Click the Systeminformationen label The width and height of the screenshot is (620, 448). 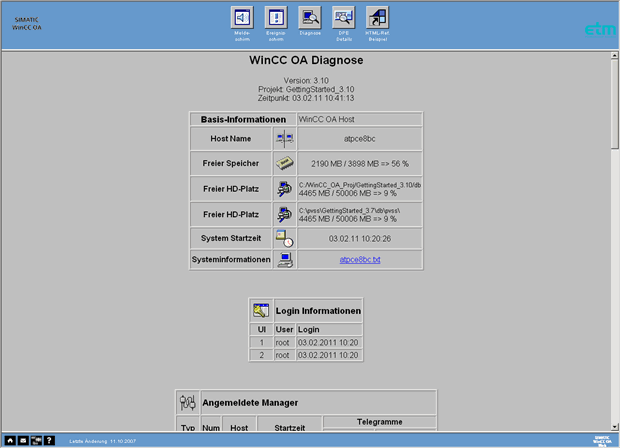pos(231,259)
